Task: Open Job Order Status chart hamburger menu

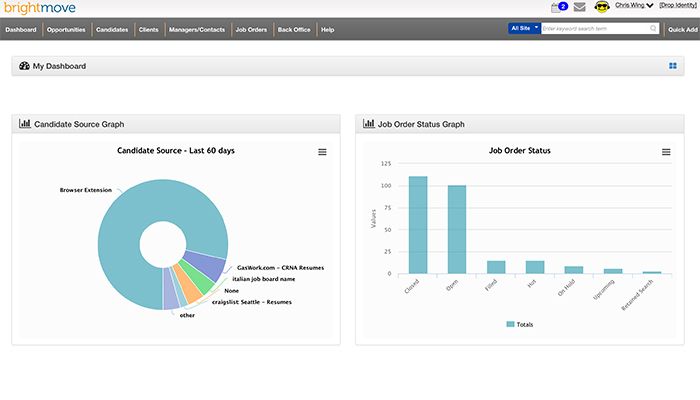Action: 666,152
